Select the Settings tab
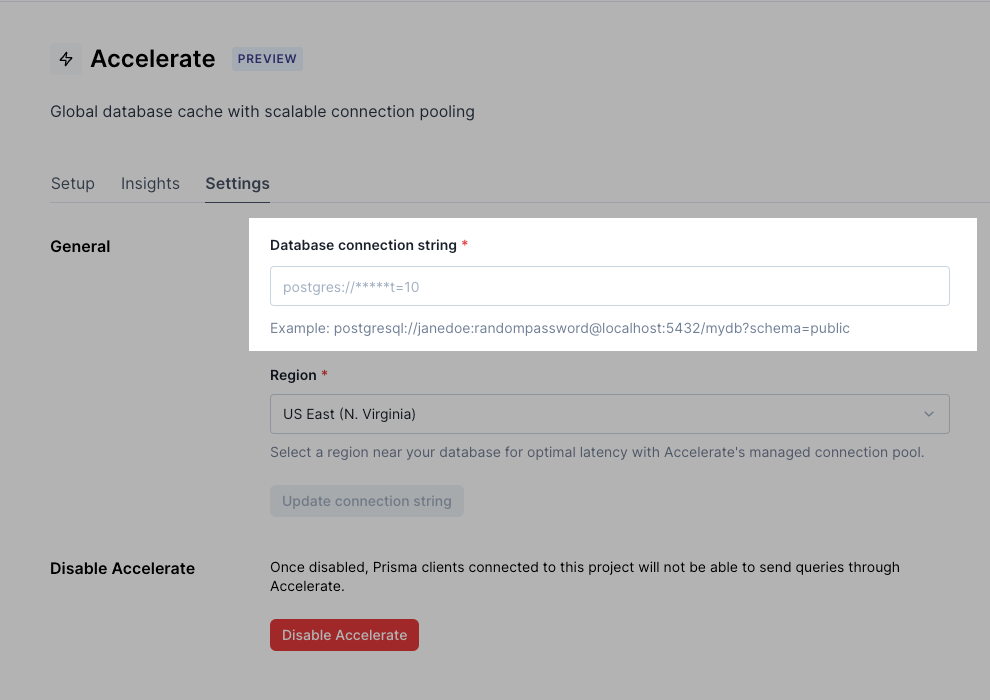 coord(237,183)
